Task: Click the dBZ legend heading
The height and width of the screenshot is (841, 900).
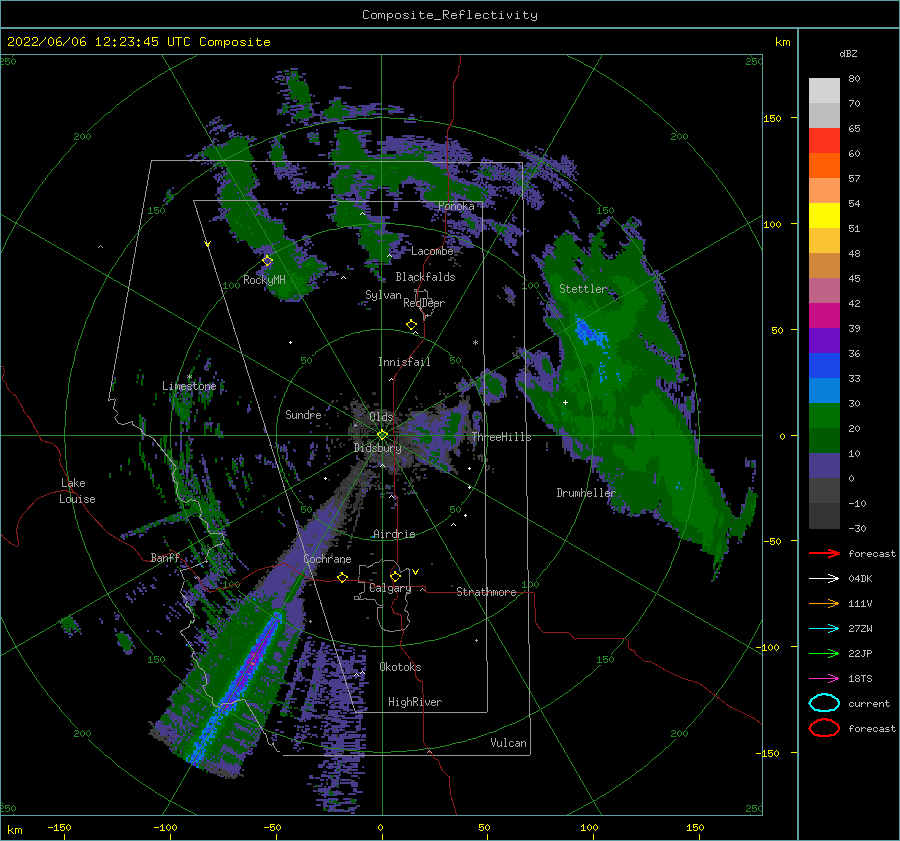Action: (x=848, y=53)
